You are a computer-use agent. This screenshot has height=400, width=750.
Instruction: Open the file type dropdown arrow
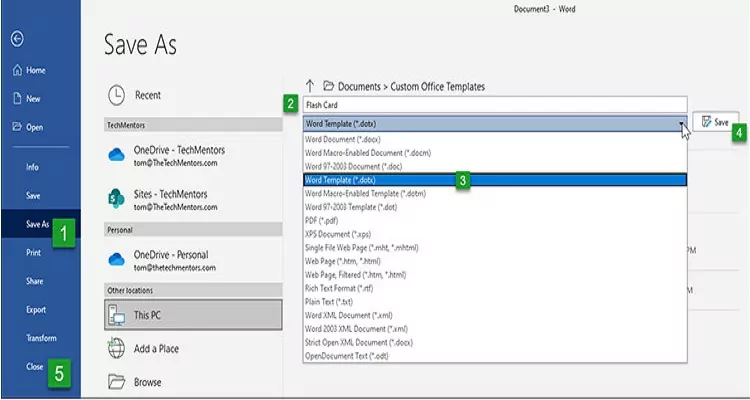pos(681,123)
